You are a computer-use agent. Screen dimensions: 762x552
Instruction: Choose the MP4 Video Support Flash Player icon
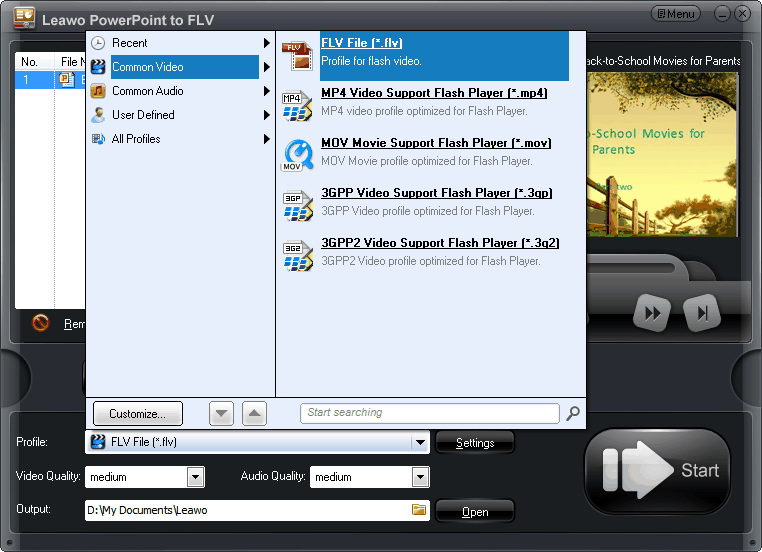tap(297, 105)
